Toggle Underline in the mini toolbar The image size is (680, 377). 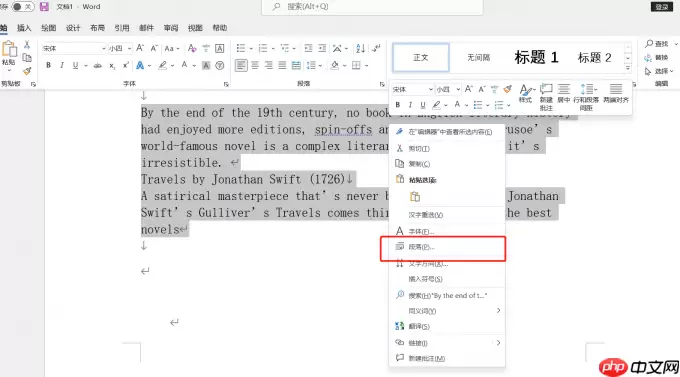pos(423,105)
